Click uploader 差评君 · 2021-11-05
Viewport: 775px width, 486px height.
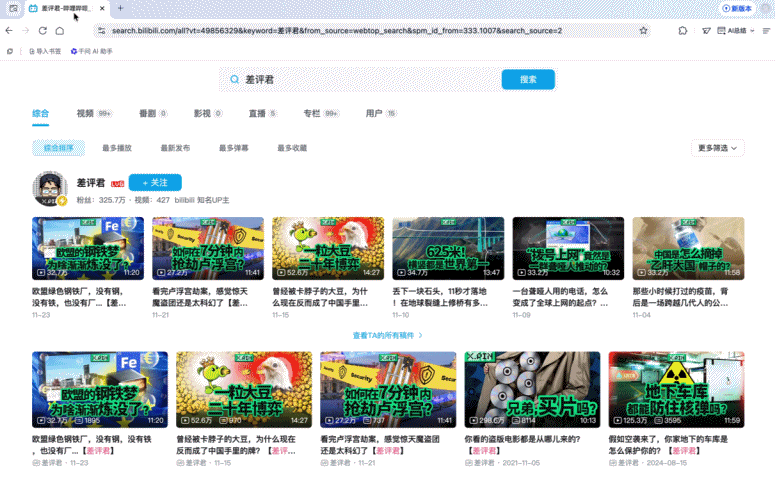point(502,463)
